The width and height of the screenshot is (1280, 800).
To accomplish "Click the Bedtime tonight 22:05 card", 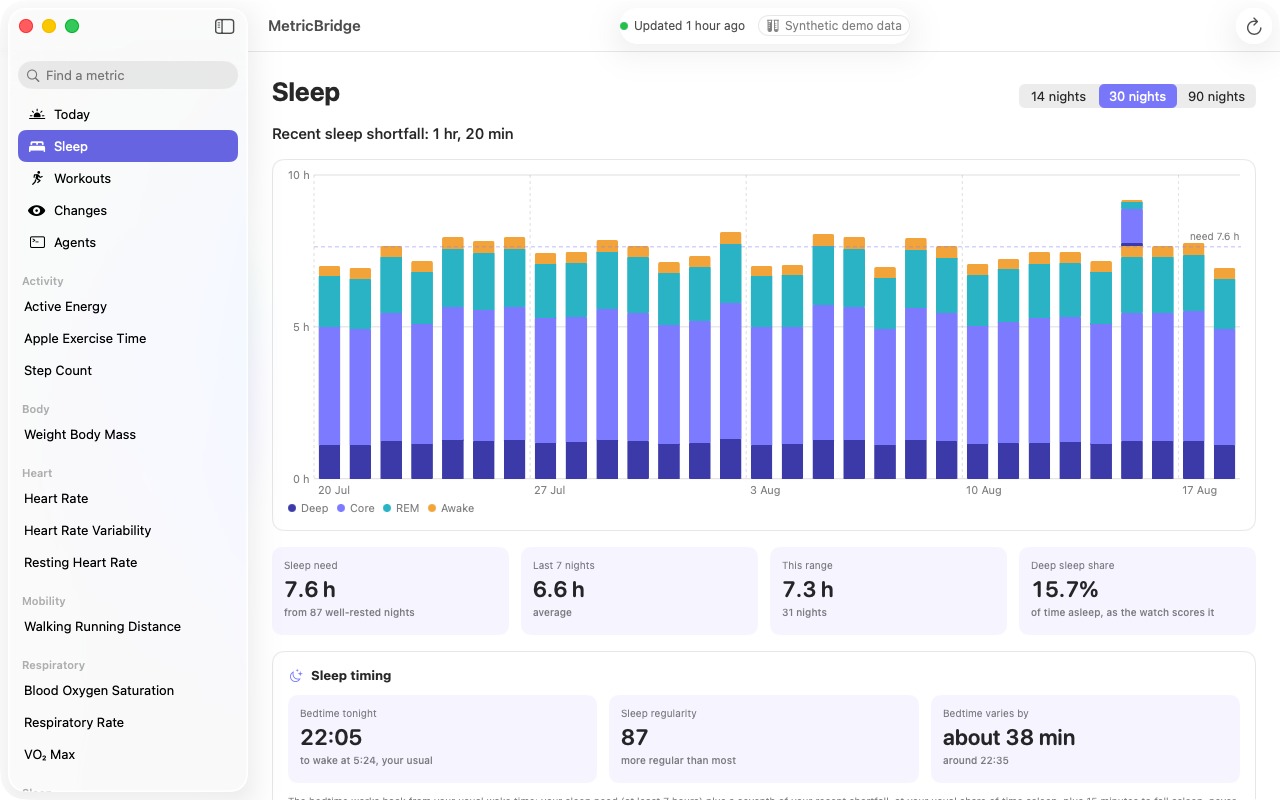I will click(x=442, y=739).
